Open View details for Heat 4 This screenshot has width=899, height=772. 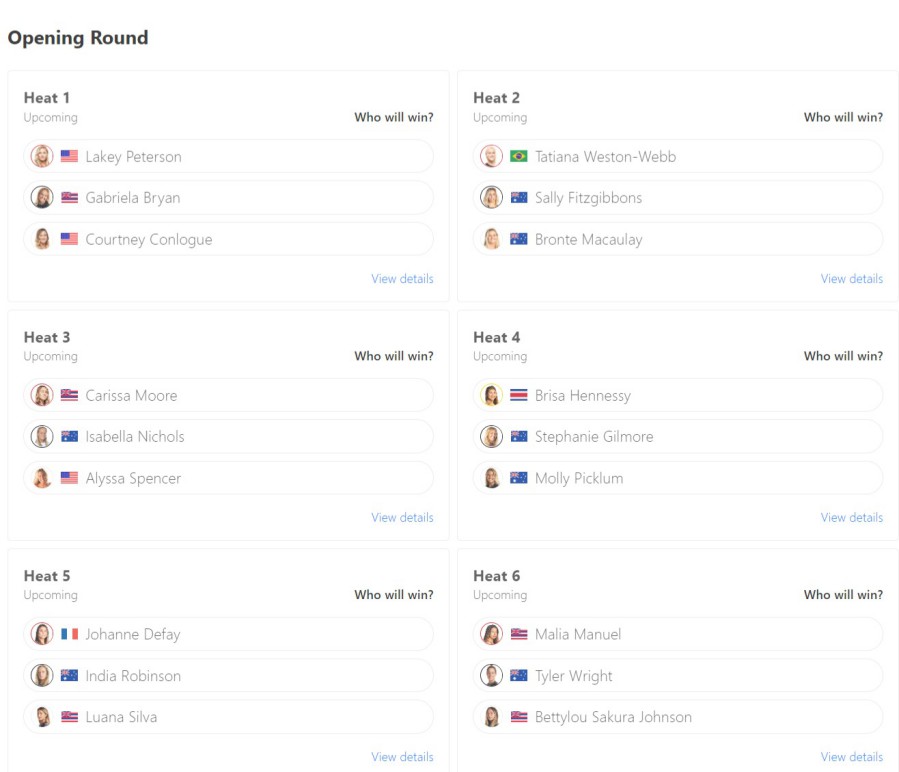(851, 517)
